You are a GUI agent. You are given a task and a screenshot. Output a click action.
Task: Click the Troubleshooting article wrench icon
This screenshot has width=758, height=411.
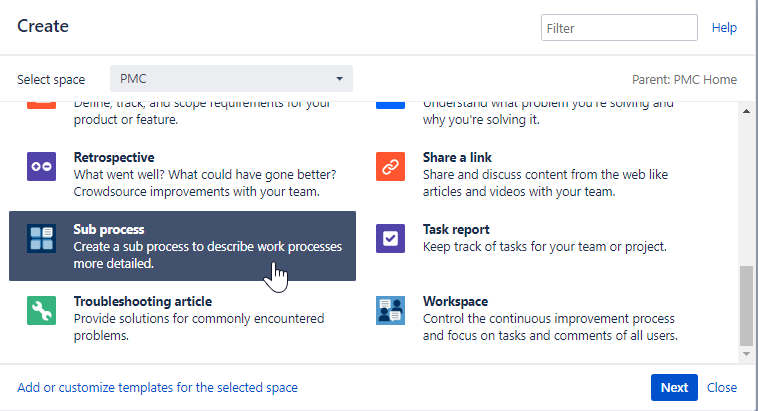(x=42, y=310)
